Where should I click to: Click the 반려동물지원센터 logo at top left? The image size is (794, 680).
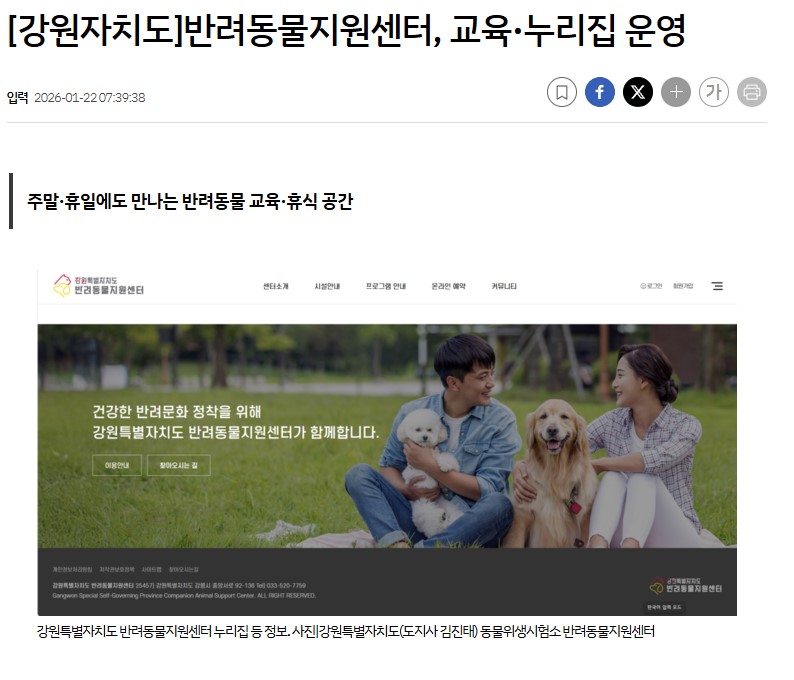point(99,286)
